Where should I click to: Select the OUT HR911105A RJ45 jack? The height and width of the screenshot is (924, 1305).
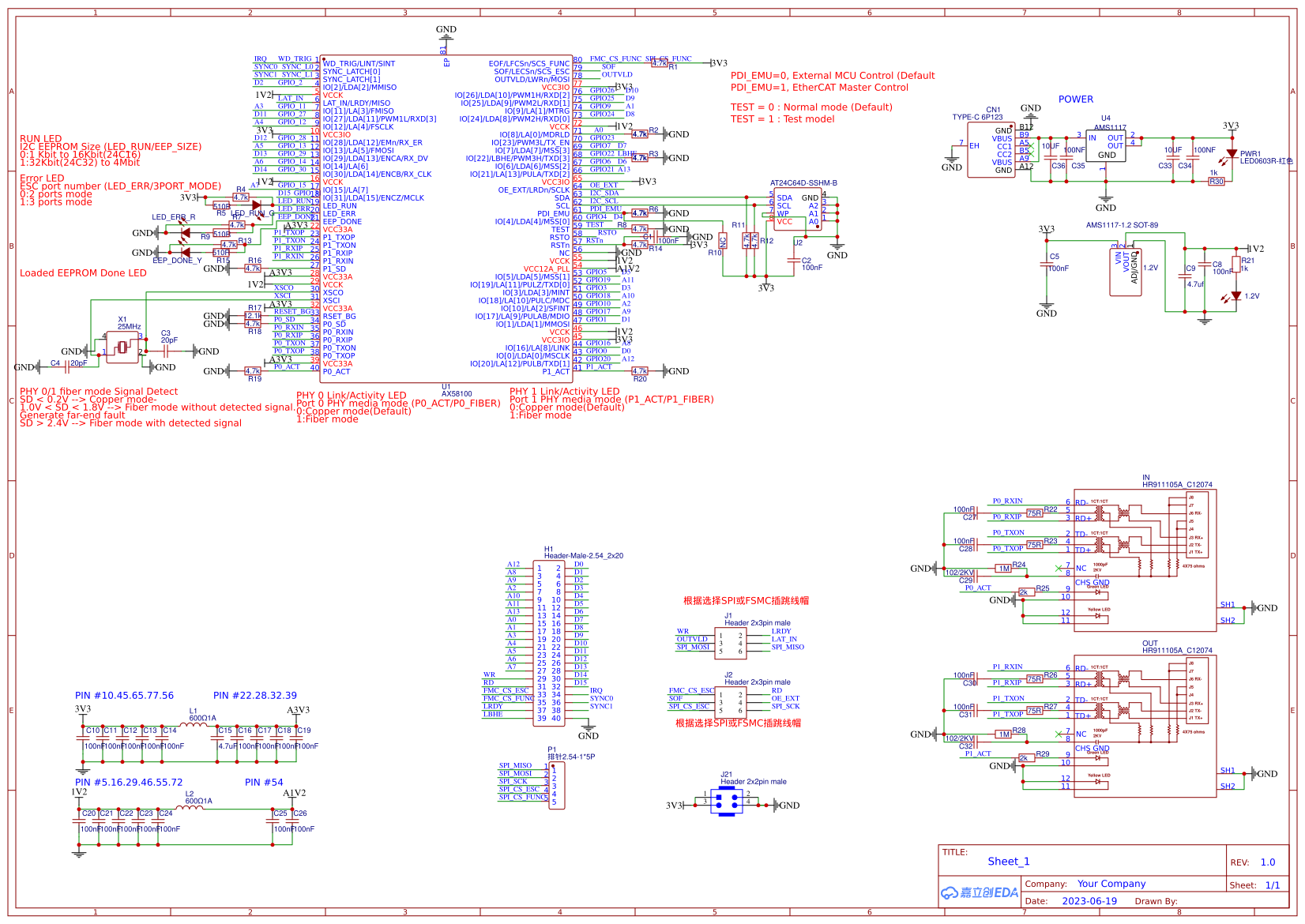tap(1145, 727)
